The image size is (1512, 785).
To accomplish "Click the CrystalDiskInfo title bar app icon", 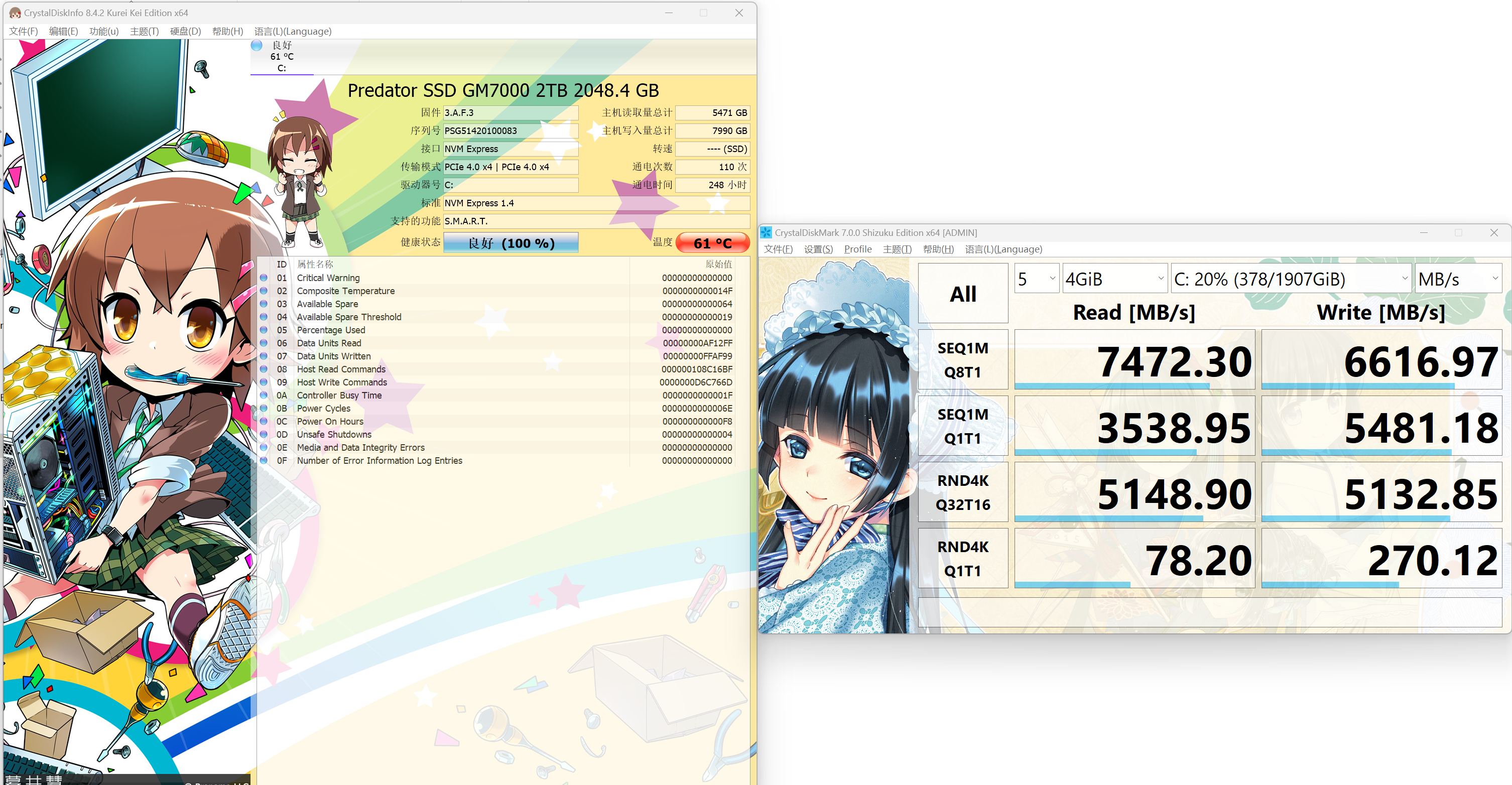I will (15, 13).
